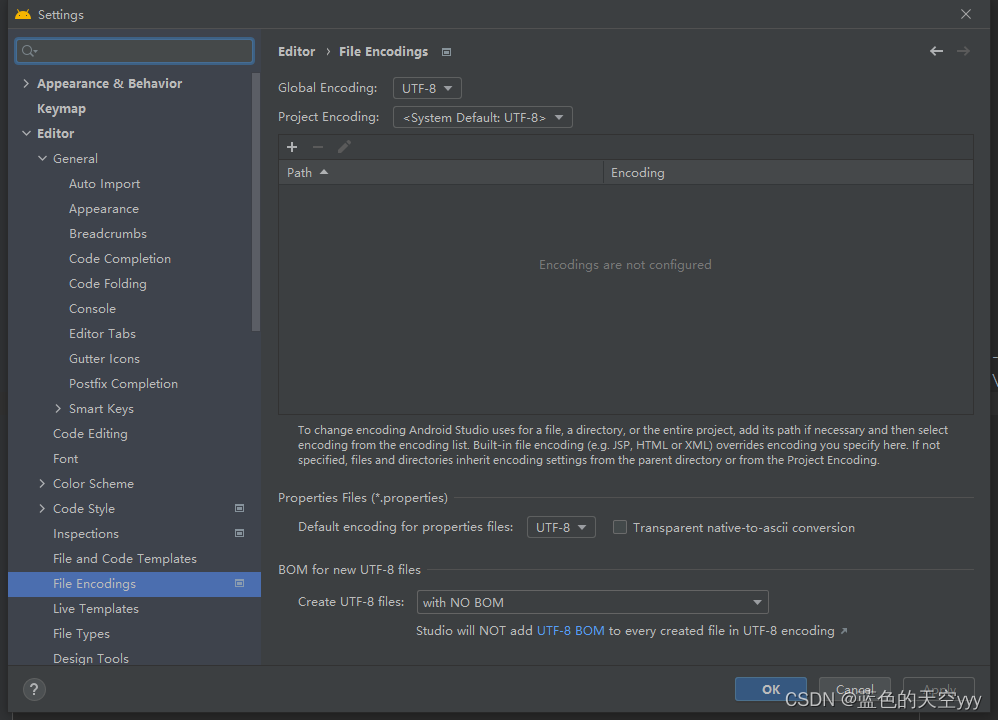
Task: Click the screen icon next to File Encodings
Action: tap(239, 583)
